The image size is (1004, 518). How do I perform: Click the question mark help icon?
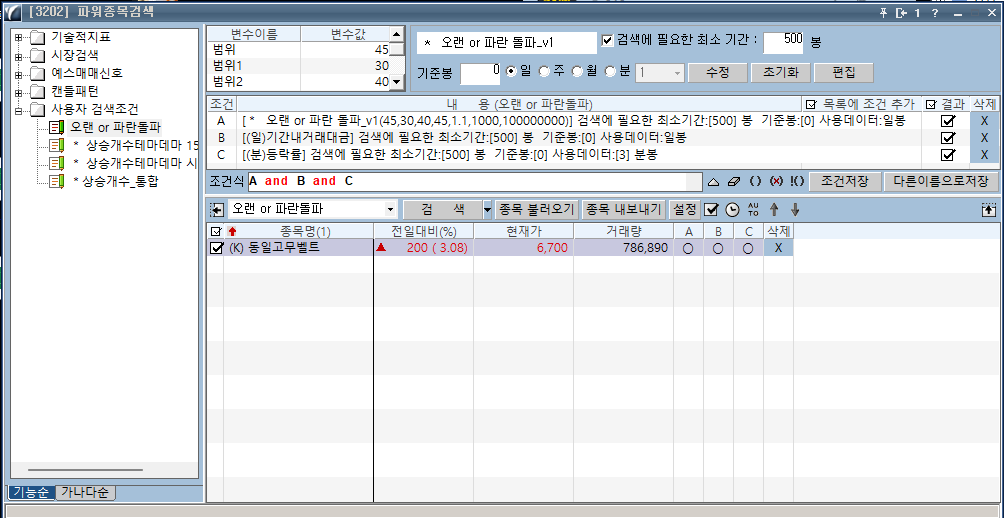934,12
